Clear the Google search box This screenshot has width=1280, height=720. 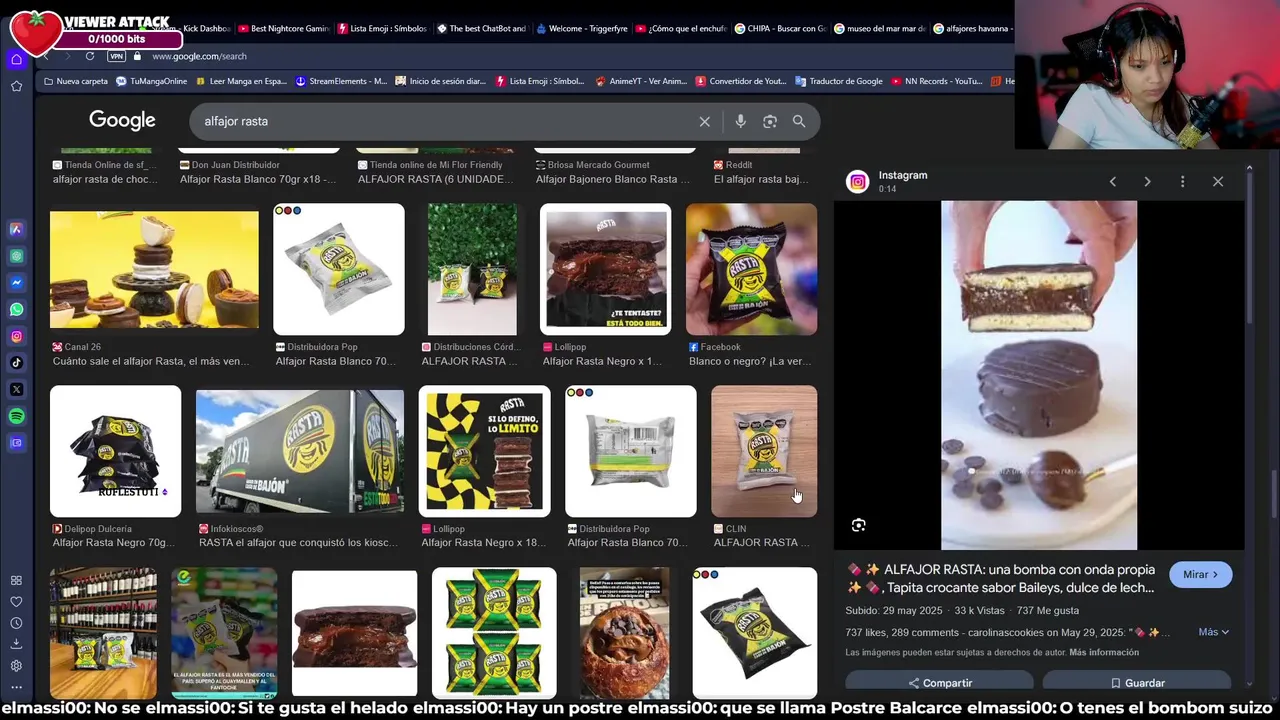click(705, 121)
